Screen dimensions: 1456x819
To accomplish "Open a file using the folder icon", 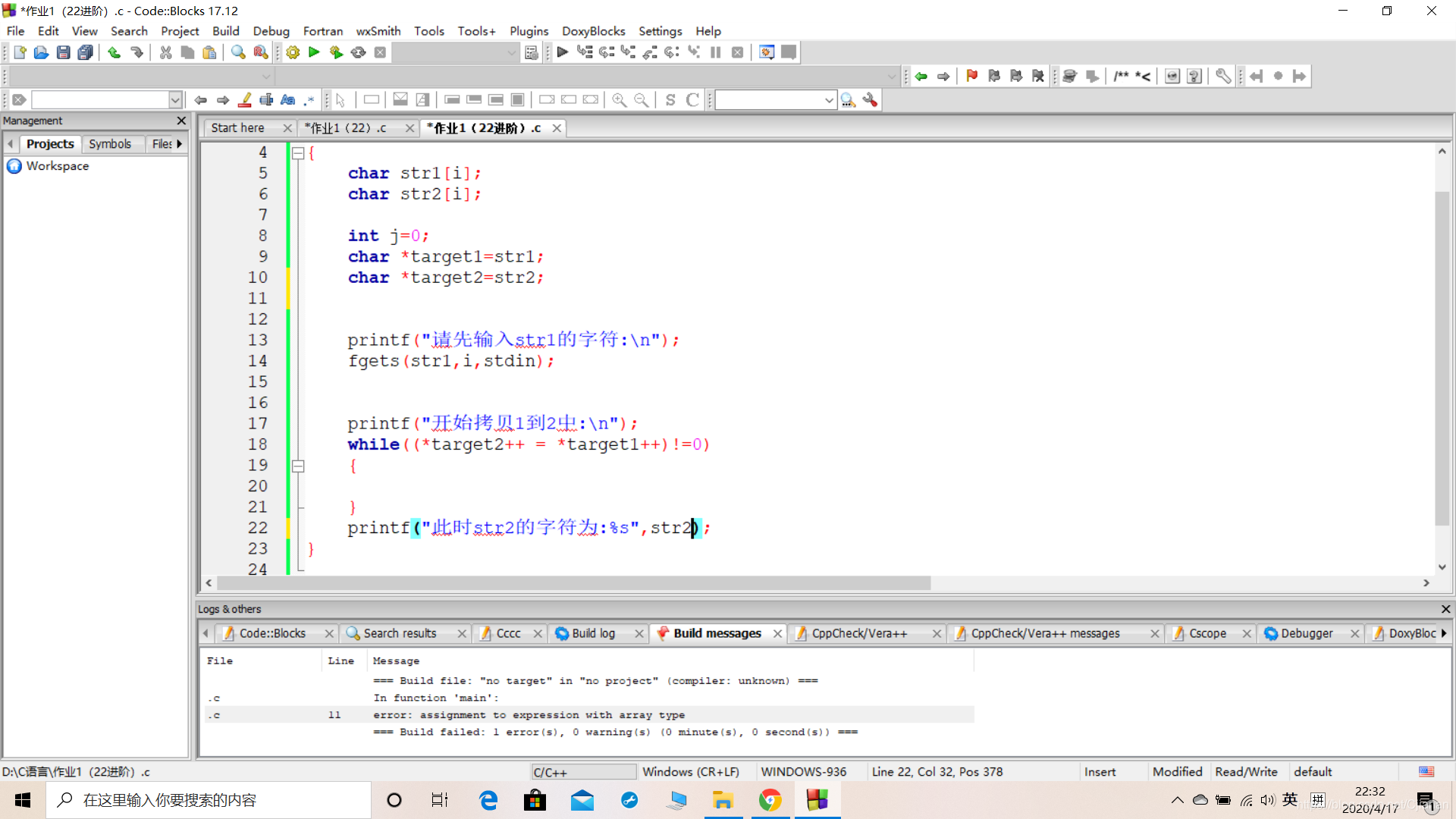I will [x=41, y=52].
